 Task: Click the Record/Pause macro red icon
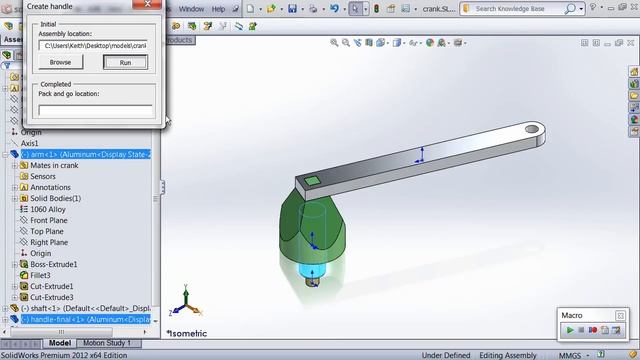coord(593,330)
